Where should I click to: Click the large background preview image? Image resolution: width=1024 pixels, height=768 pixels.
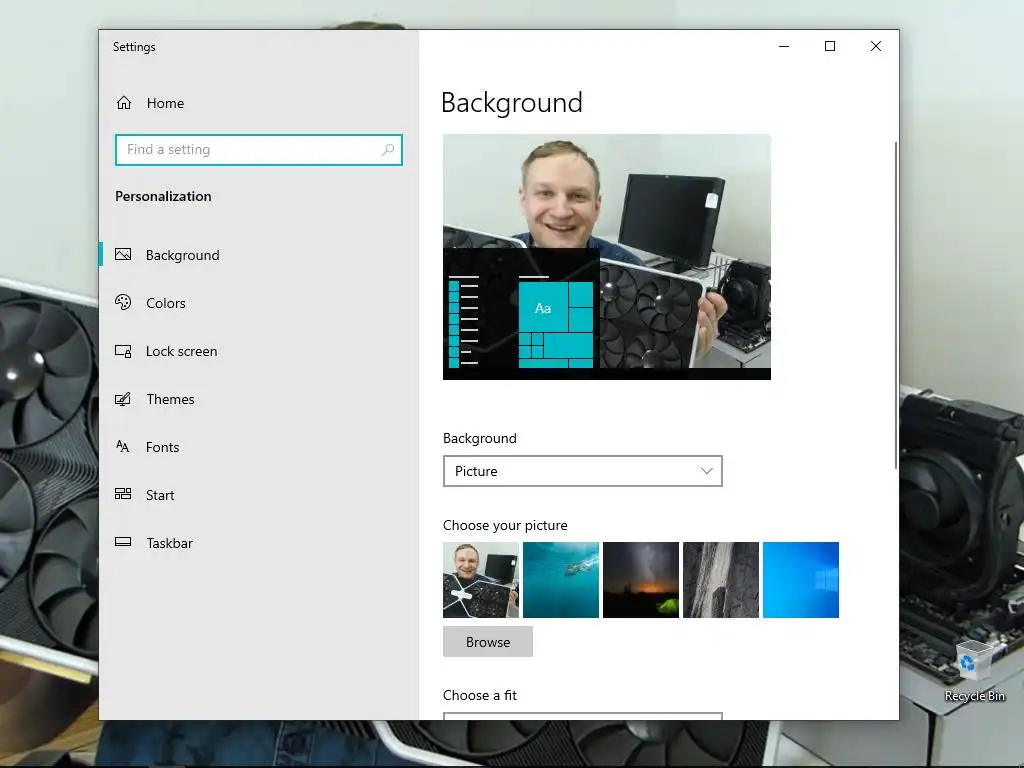coord(607,257)
